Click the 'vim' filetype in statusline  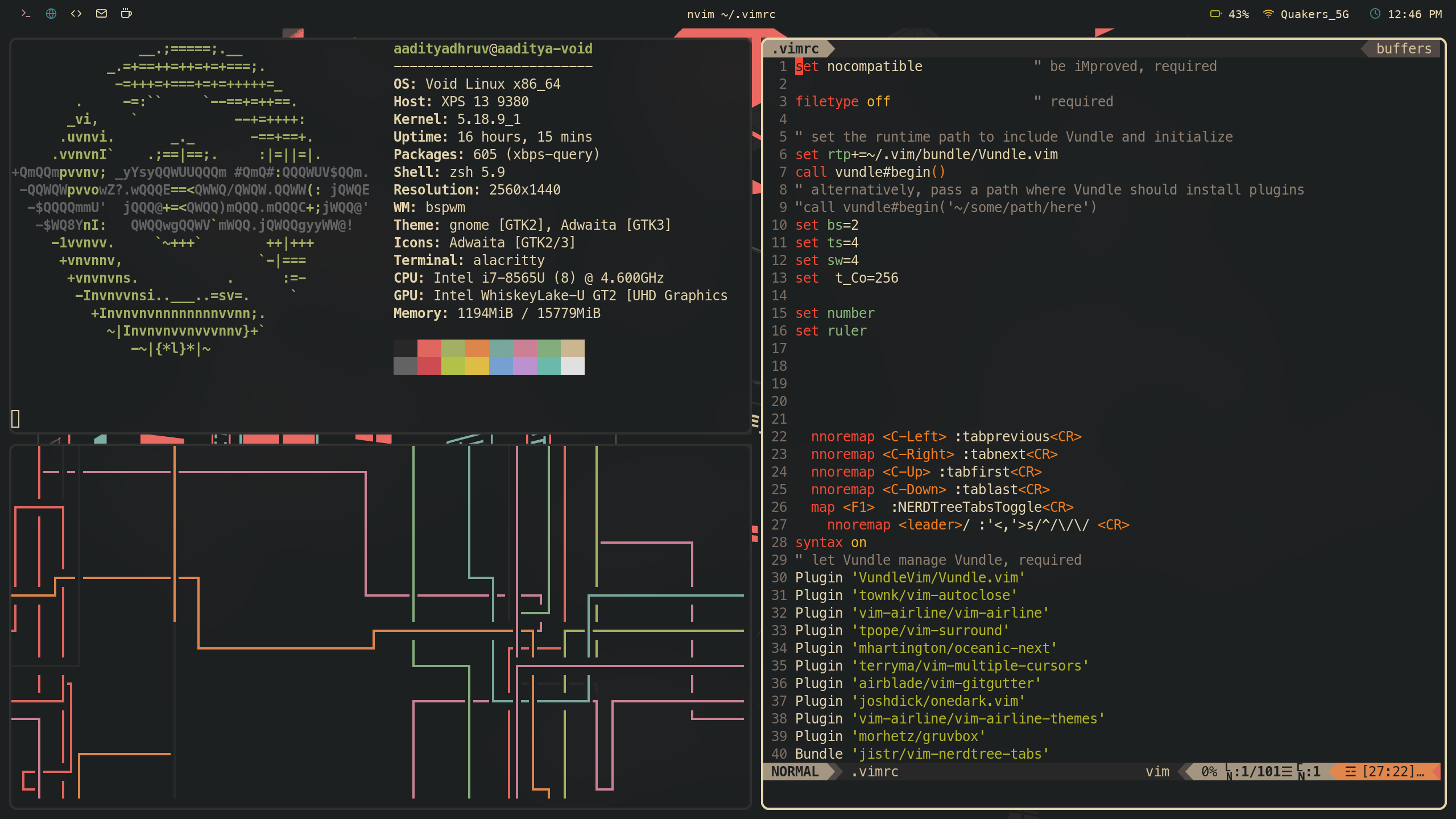[x=1157, y=772]
